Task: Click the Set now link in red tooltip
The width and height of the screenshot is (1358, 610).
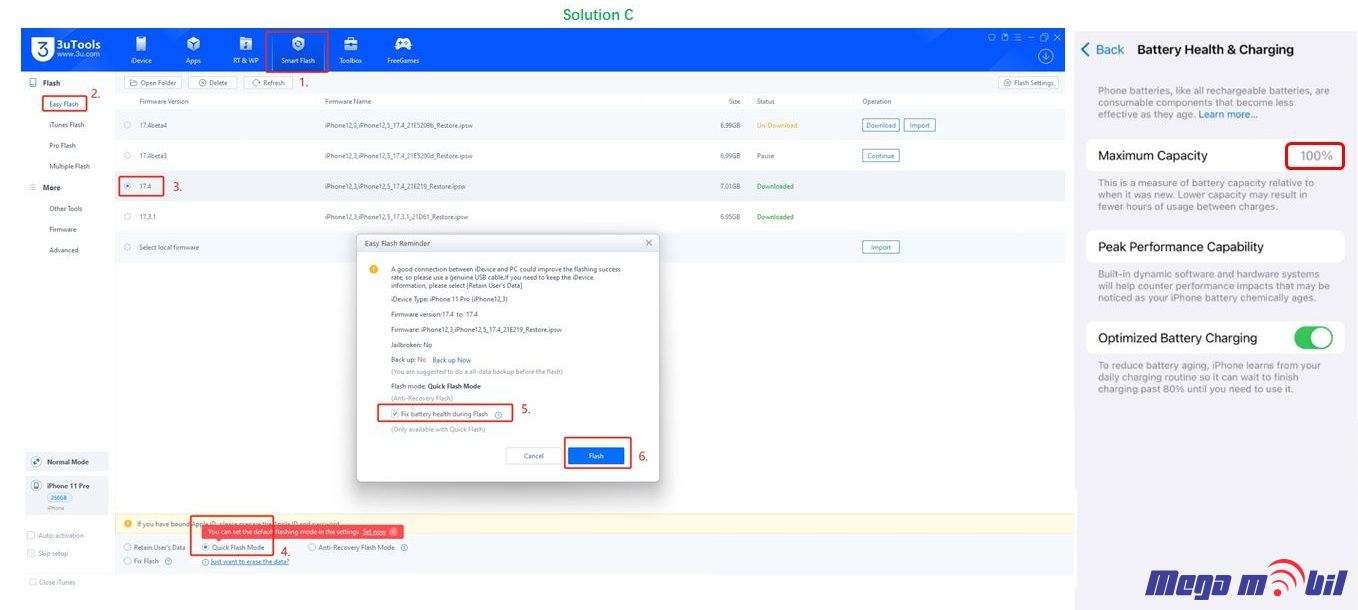Action: click(374, 532)
